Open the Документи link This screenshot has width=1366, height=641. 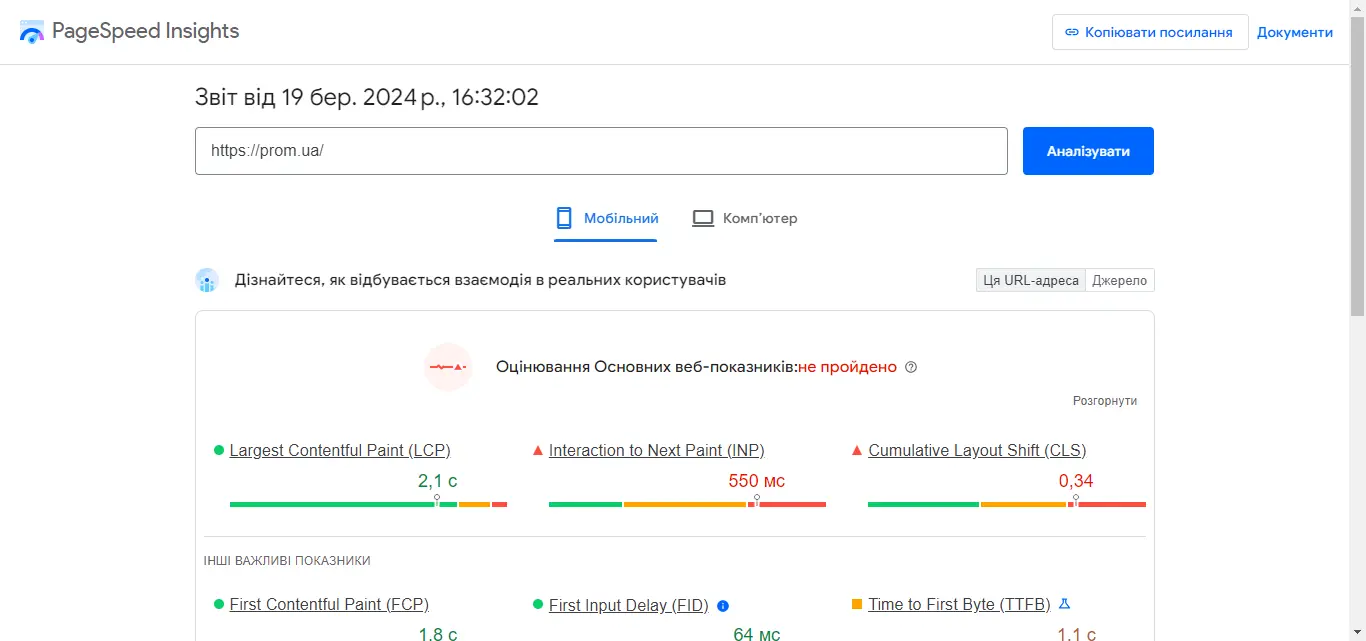[x=1295, y=31]
